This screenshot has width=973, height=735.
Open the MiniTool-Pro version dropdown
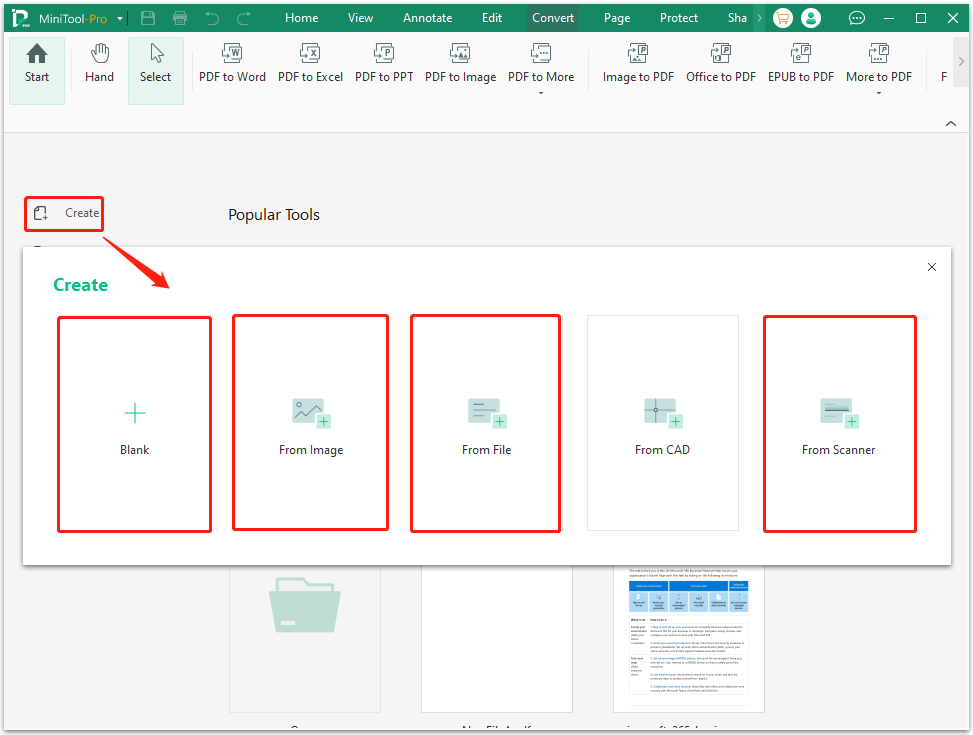click(119, 17)
